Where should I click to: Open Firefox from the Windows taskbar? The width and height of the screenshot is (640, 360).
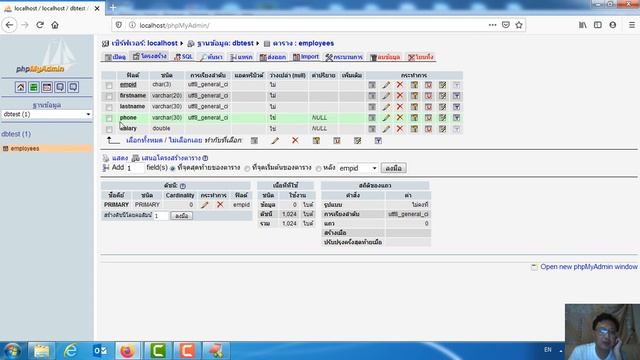(x=127, y=351)
